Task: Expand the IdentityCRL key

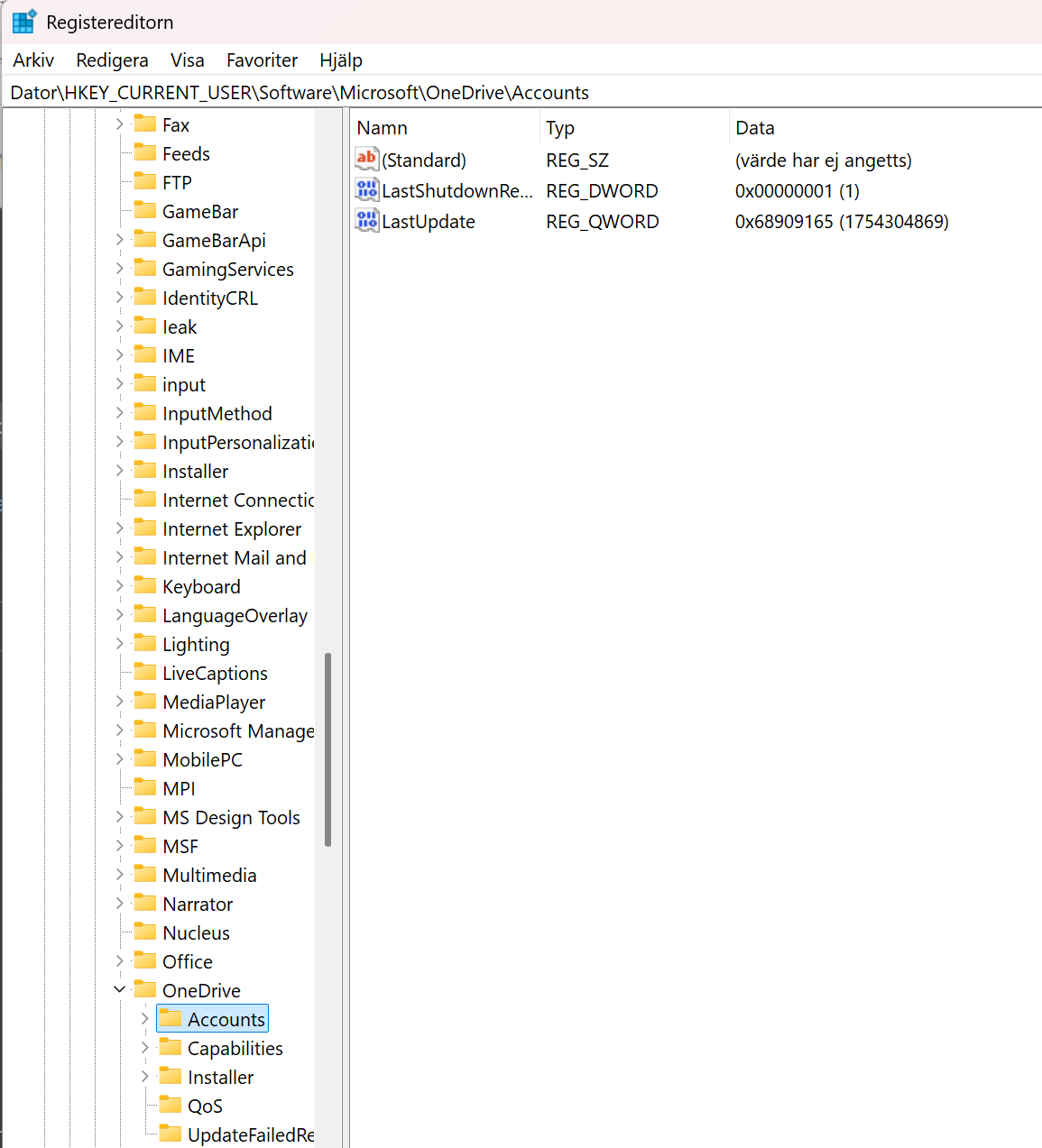Action: pyautogui.click(x=119, y=297)
